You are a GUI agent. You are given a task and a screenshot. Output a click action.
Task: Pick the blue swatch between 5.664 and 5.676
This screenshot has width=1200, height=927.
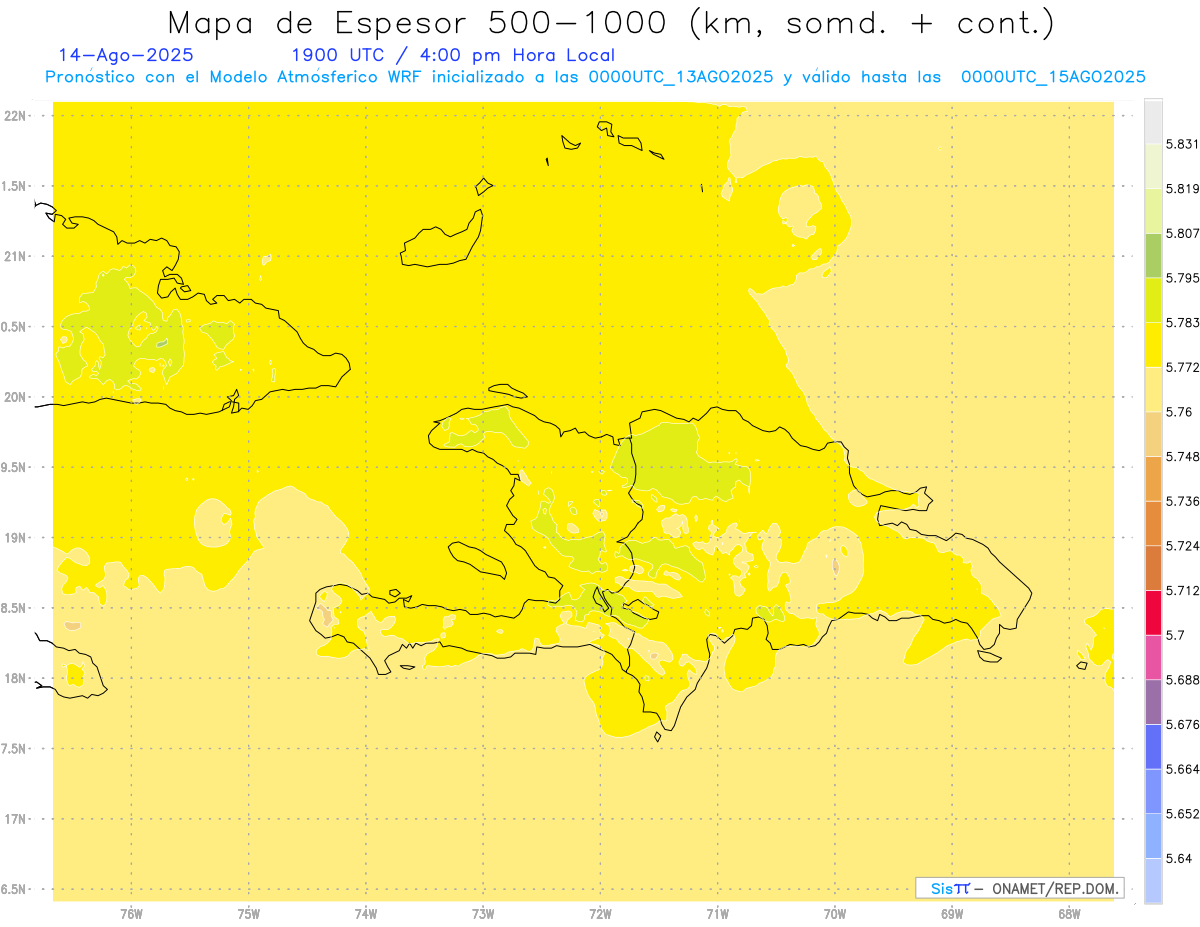(x=1153, y=747)
